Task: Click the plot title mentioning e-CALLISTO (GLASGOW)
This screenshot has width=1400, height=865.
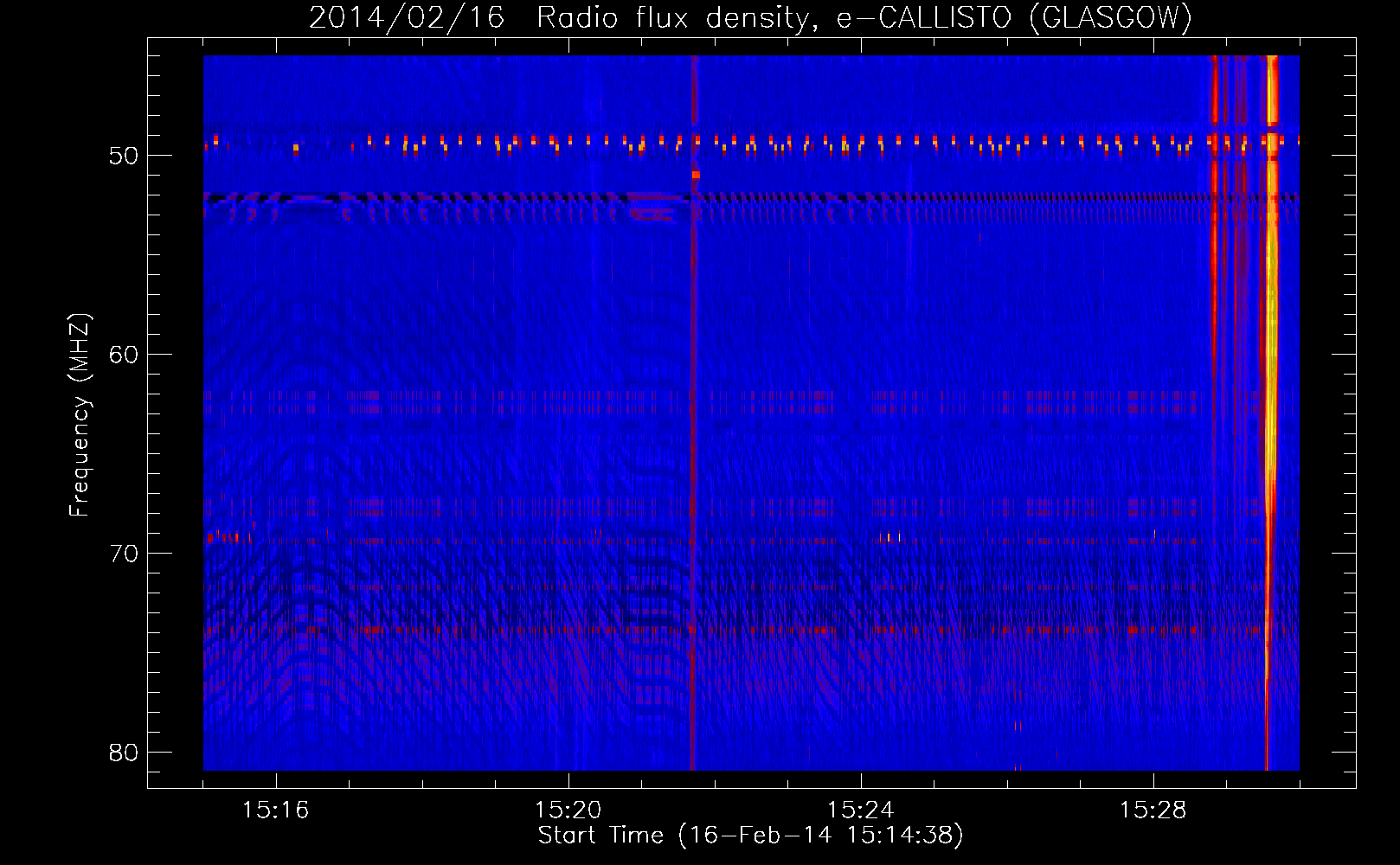Action: (x=750, y=17)
